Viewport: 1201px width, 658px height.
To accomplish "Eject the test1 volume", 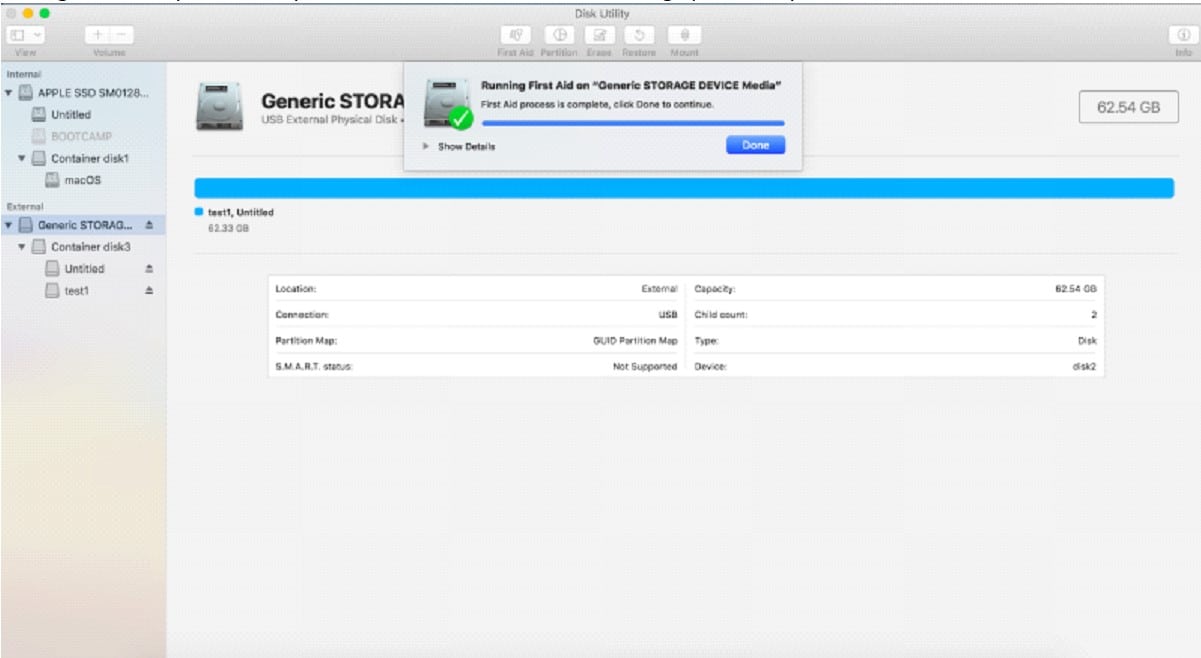I will 149,287.
